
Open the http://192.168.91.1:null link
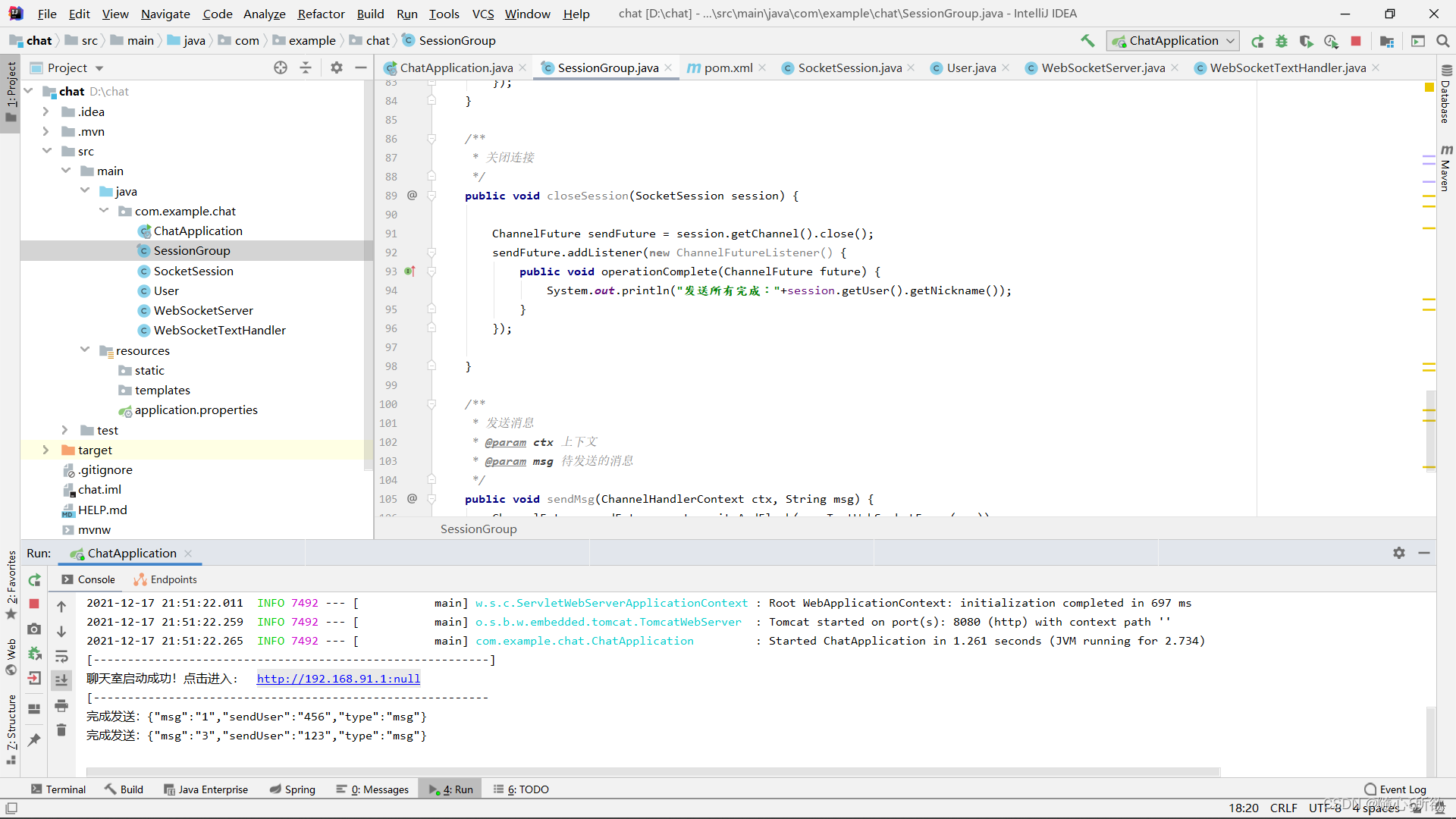pos(338,679)
